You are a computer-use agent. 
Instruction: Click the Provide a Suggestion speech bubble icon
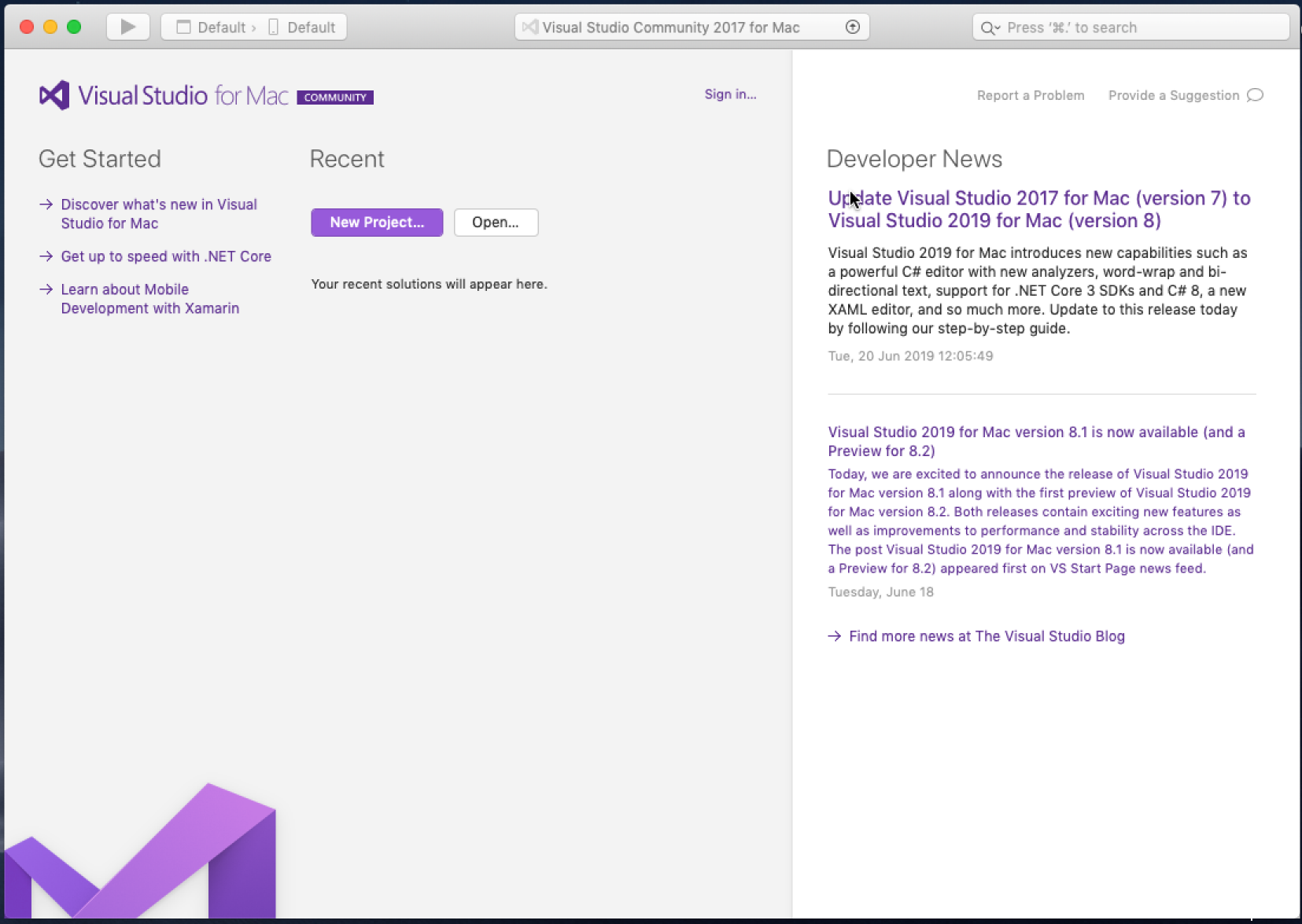[x=1256, y=95]
